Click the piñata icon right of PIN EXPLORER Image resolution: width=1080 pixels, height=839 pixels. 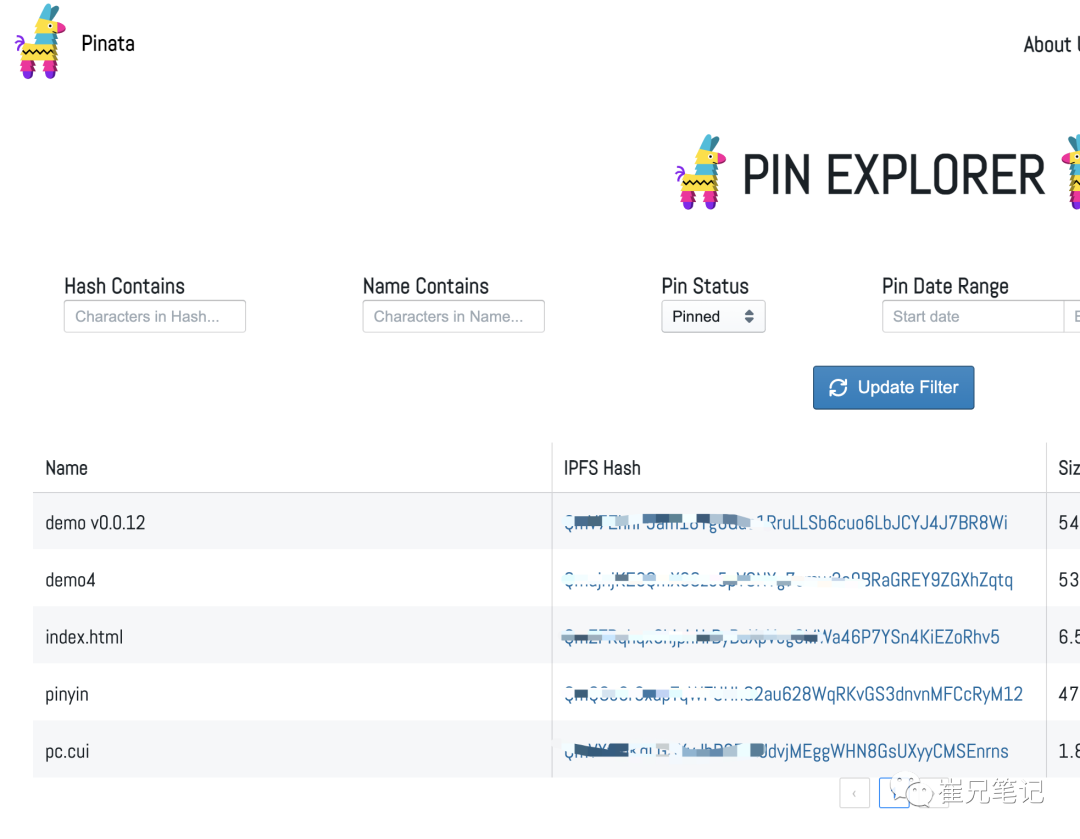pos(1071,172)
